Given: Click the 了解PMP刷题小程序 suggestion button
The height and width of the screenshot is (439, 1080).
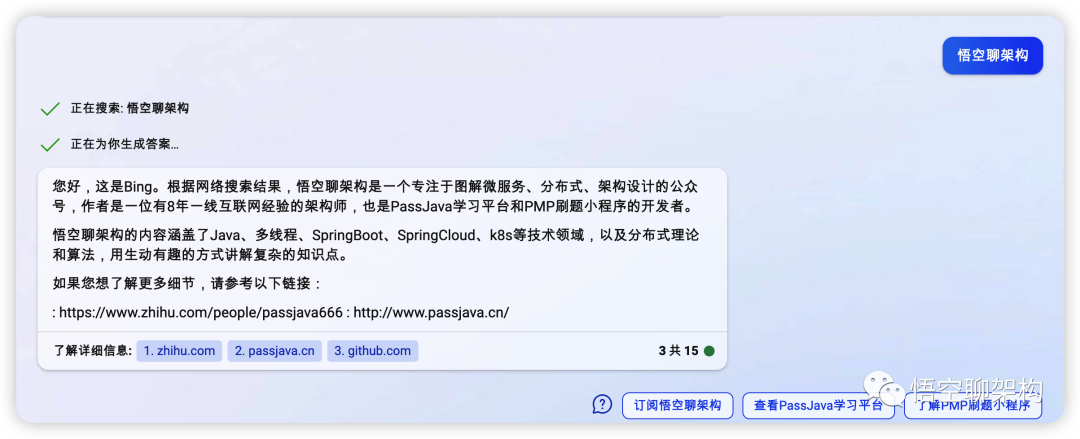Looking at the screenshot, I should click(973, 405).
